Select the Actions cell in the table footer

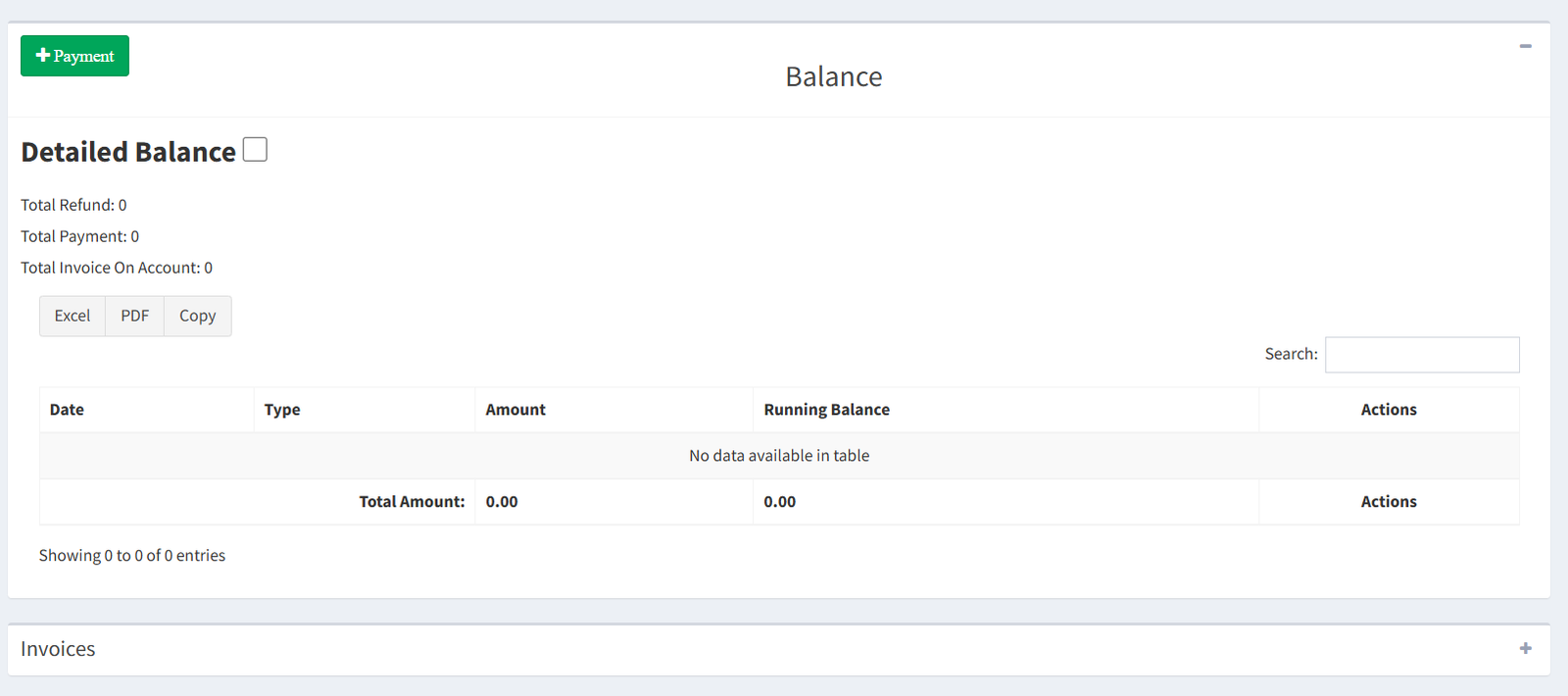pos(1389,502)
